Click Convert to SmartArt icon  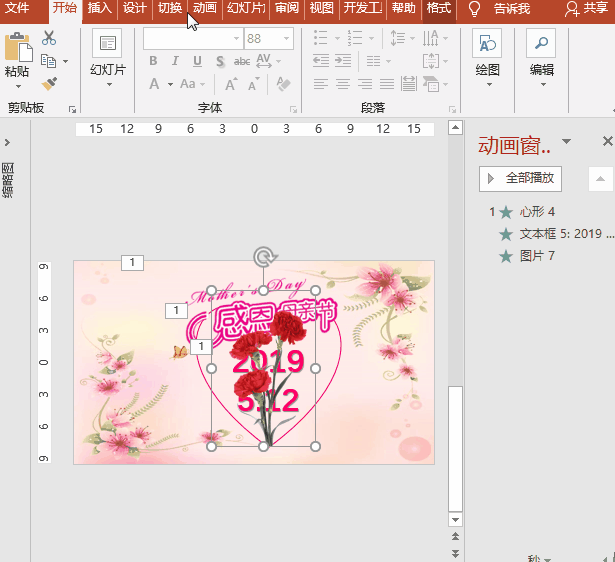[431, 84]
